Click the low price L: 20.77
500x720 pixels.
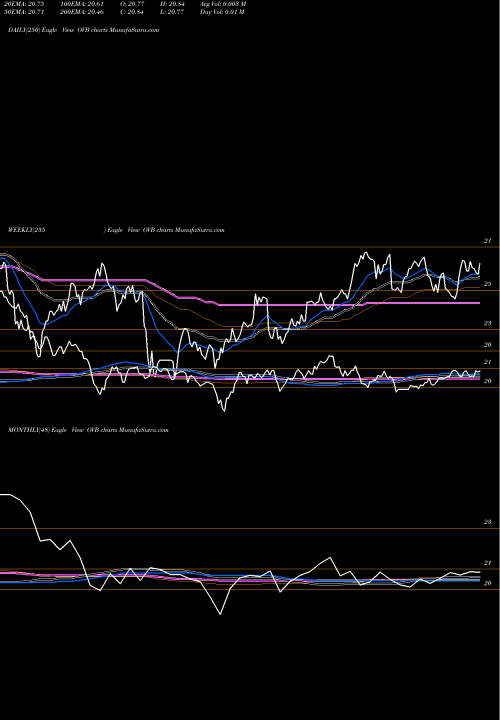click(x=172, y=12)
